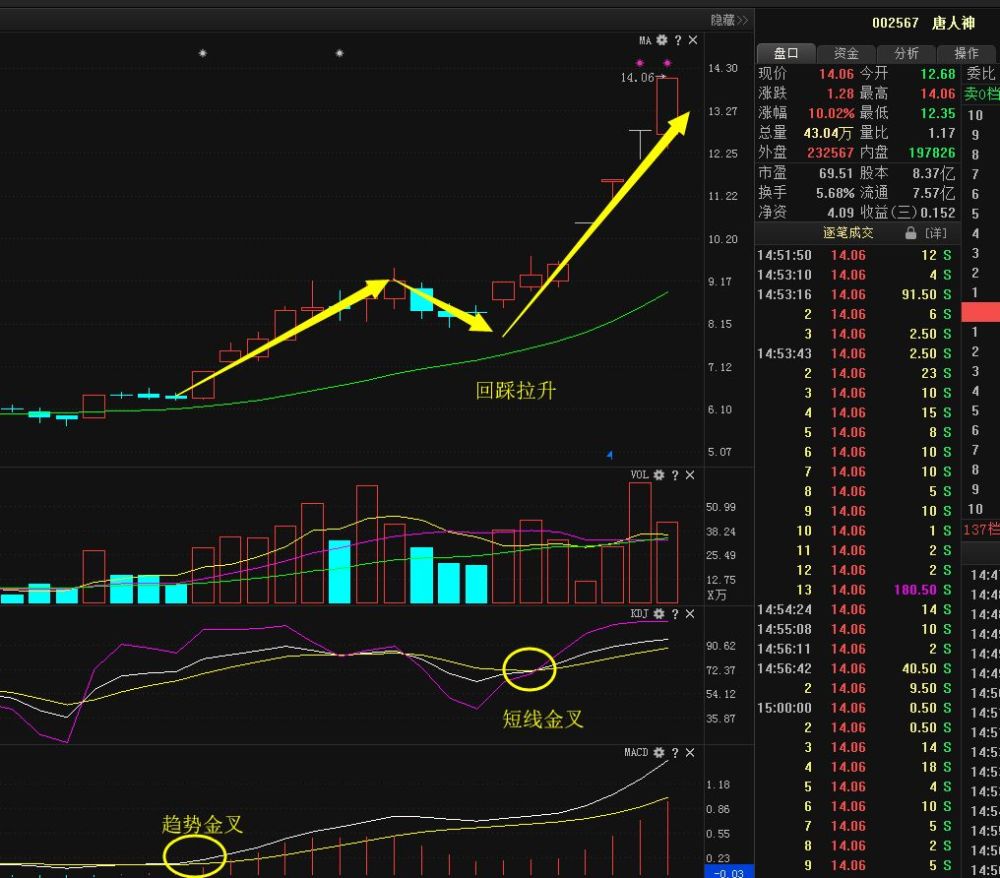The height and width of the screenshot is (878, 1000).
Task: Collapse side panel via 隐藏 button
Action: (x=729, y=20)
